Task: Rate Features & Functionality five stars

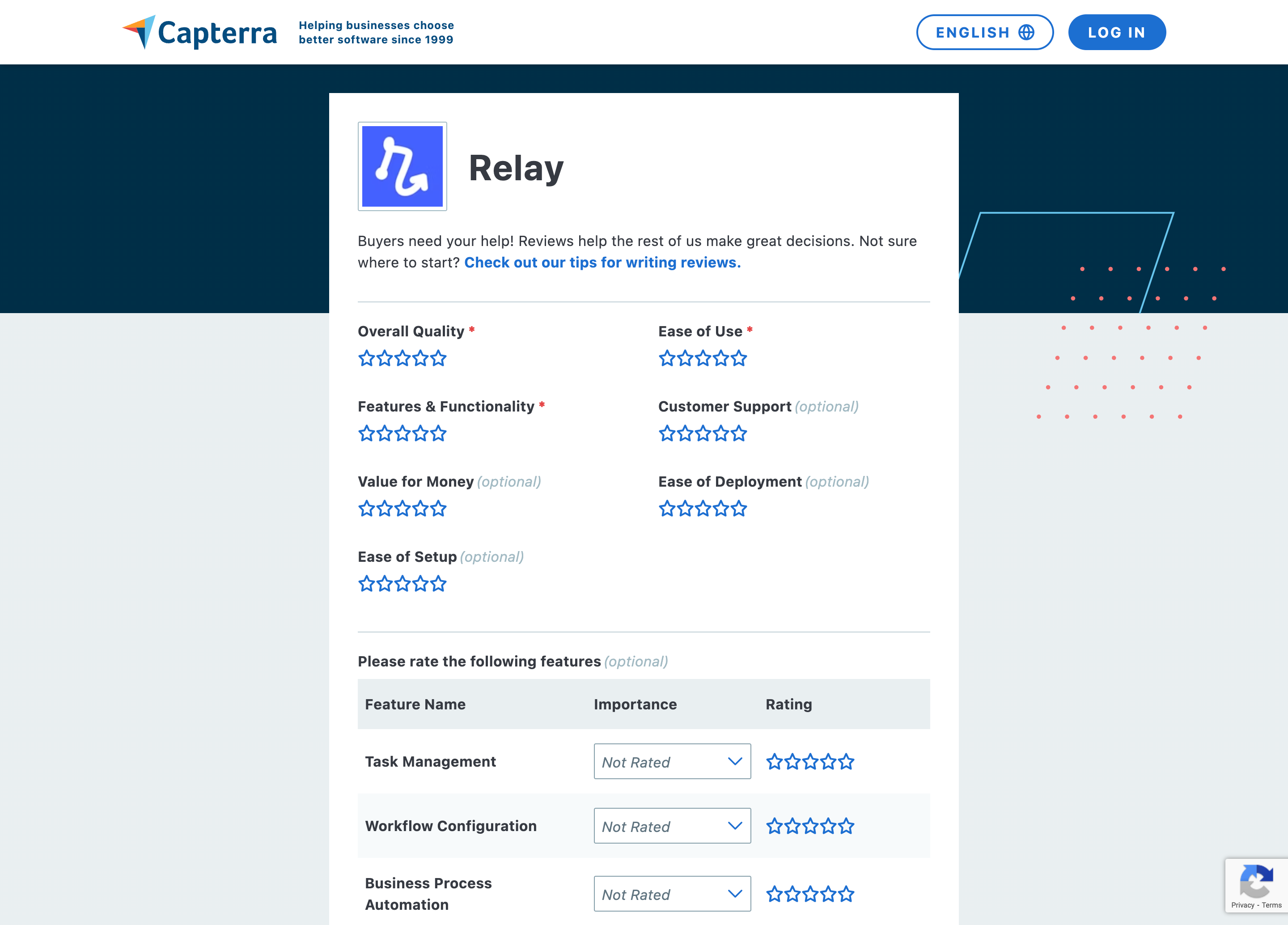Action: pos(438,434)
